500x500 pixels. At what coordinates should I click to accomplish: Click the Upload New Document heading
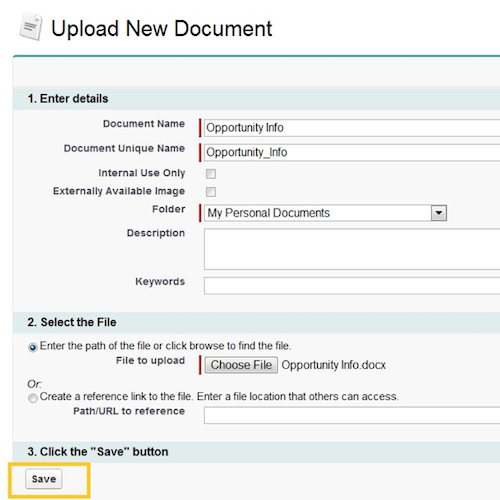[162, 29]
